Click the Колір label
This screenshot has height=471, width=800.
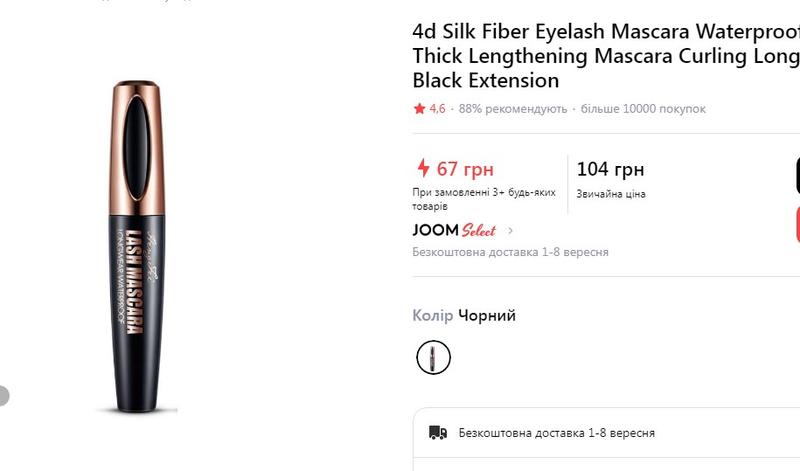(x=432, y=315)
